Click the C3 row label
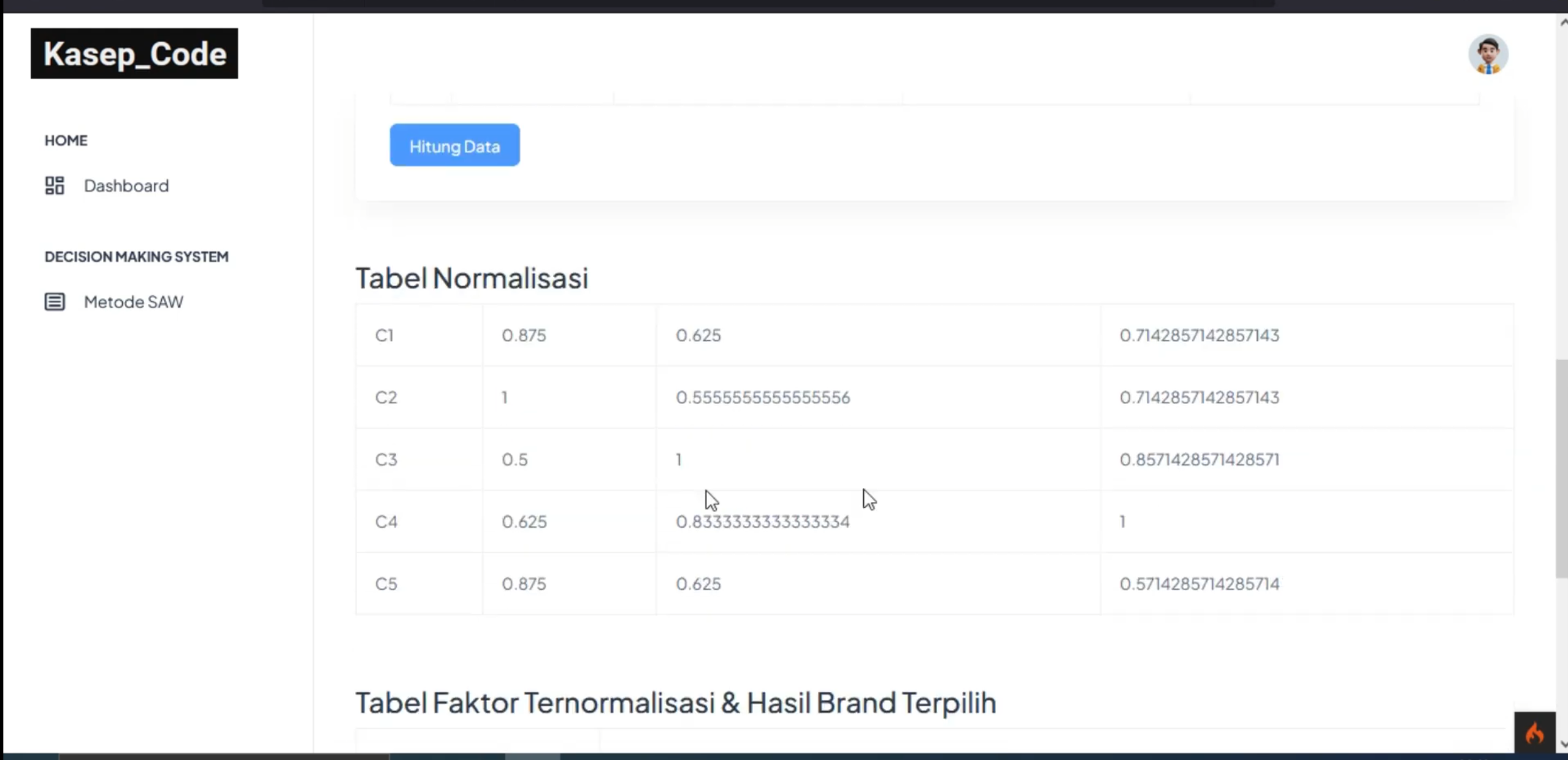The image size is (1568, 760). coord(386,459)
